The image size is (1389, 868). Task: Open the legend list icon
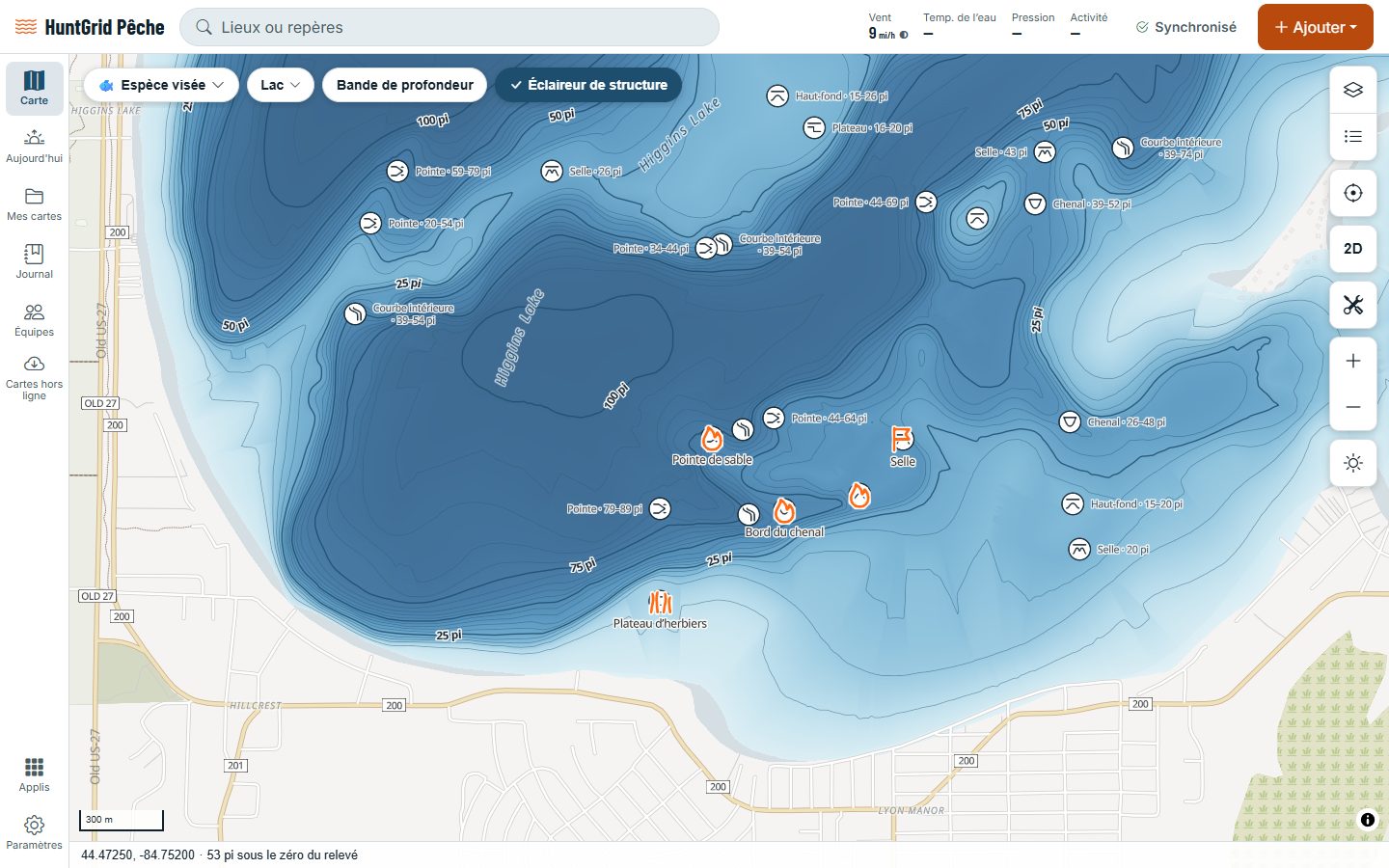click(1353, 136)
